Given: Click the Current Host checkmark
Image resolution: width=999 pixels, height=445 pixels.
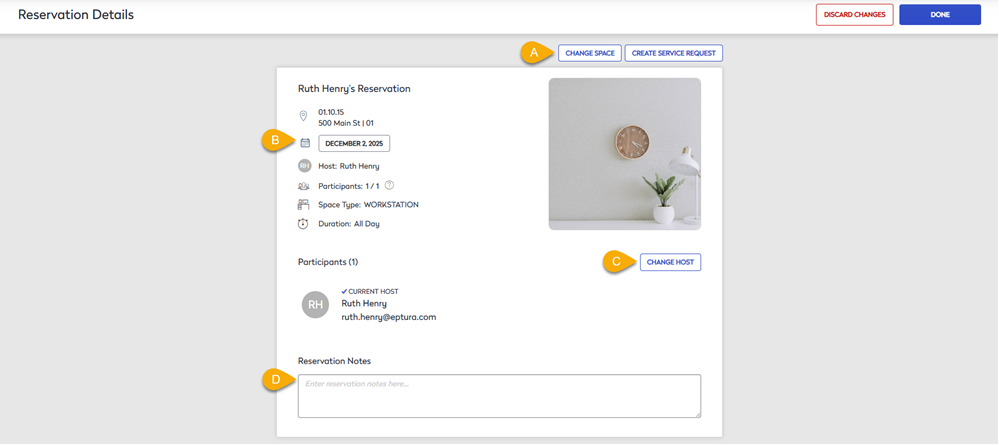Looking at the screenshot, I should coord(344,291).
